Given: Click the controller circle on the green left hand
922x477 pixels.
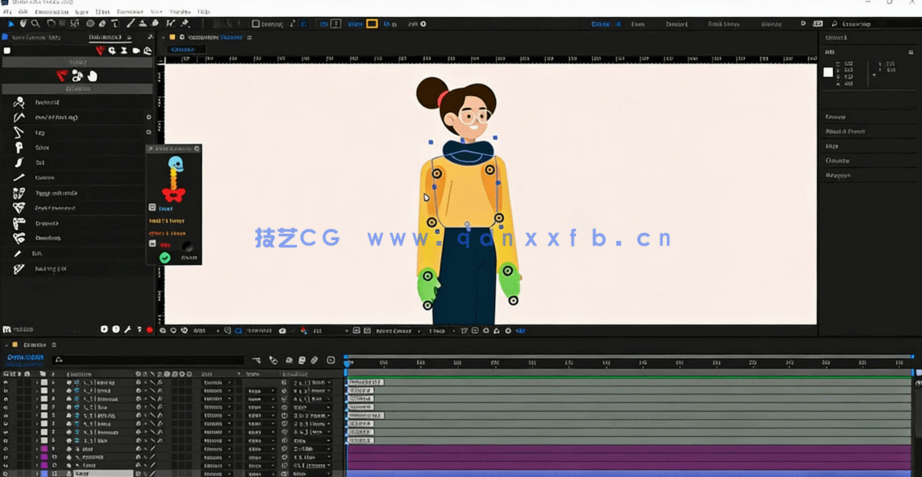Looking at the screenshot, I should [x=427, y=276].
